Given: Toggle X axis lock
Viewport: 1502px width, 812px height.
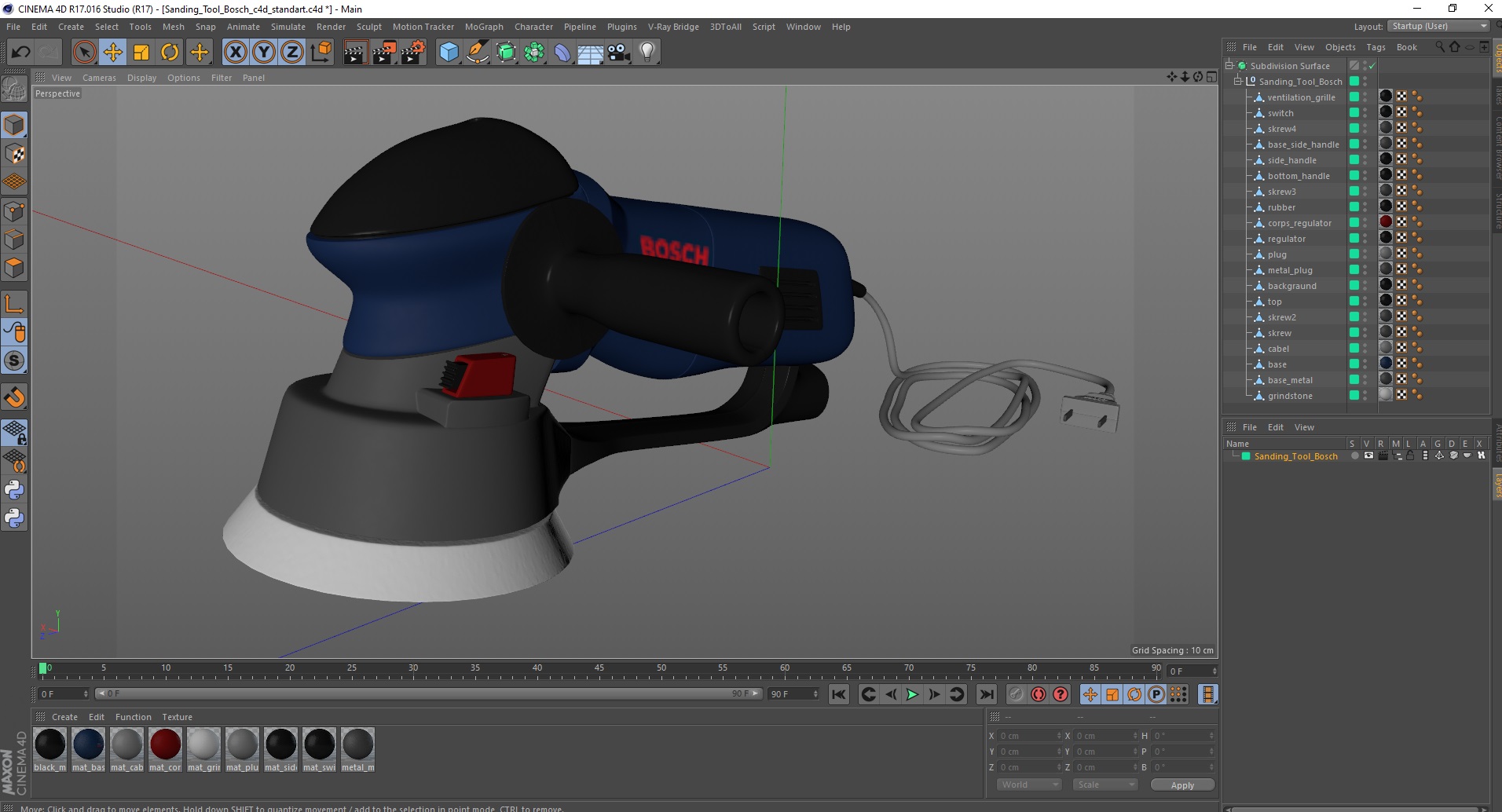Looking at the screenshot, I should tap(235, 53).
